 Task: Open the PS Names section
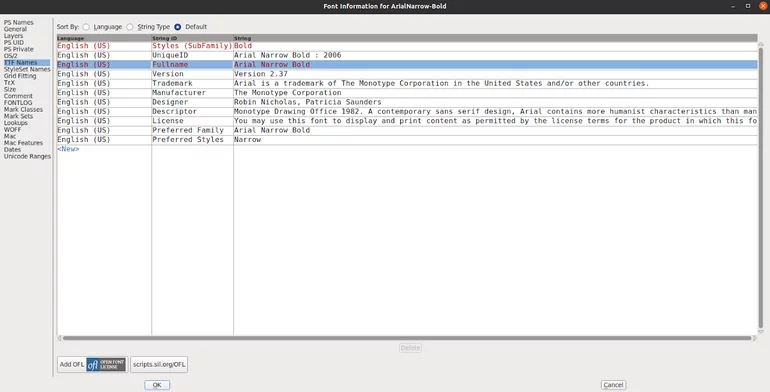[x=19, y=23]
